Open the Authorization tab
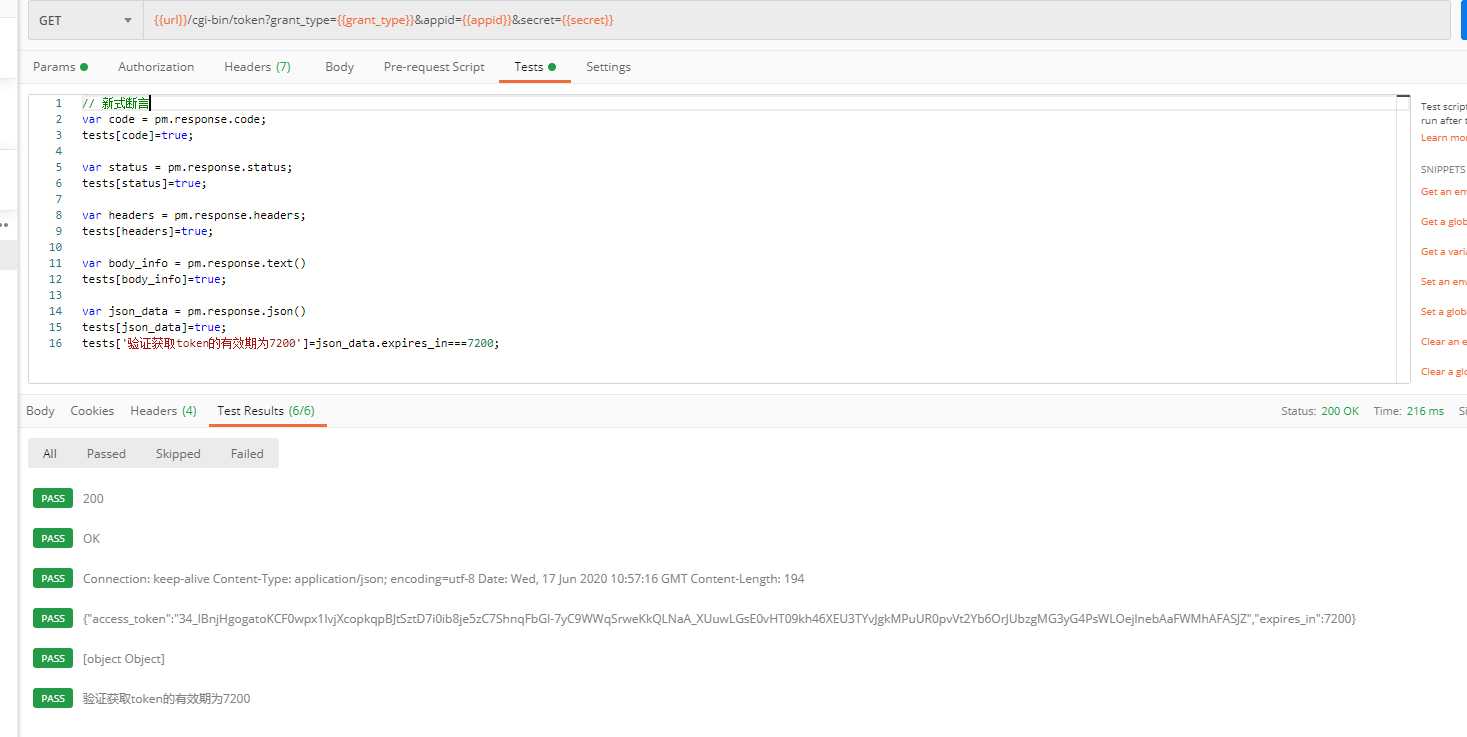 click(156, 67)
